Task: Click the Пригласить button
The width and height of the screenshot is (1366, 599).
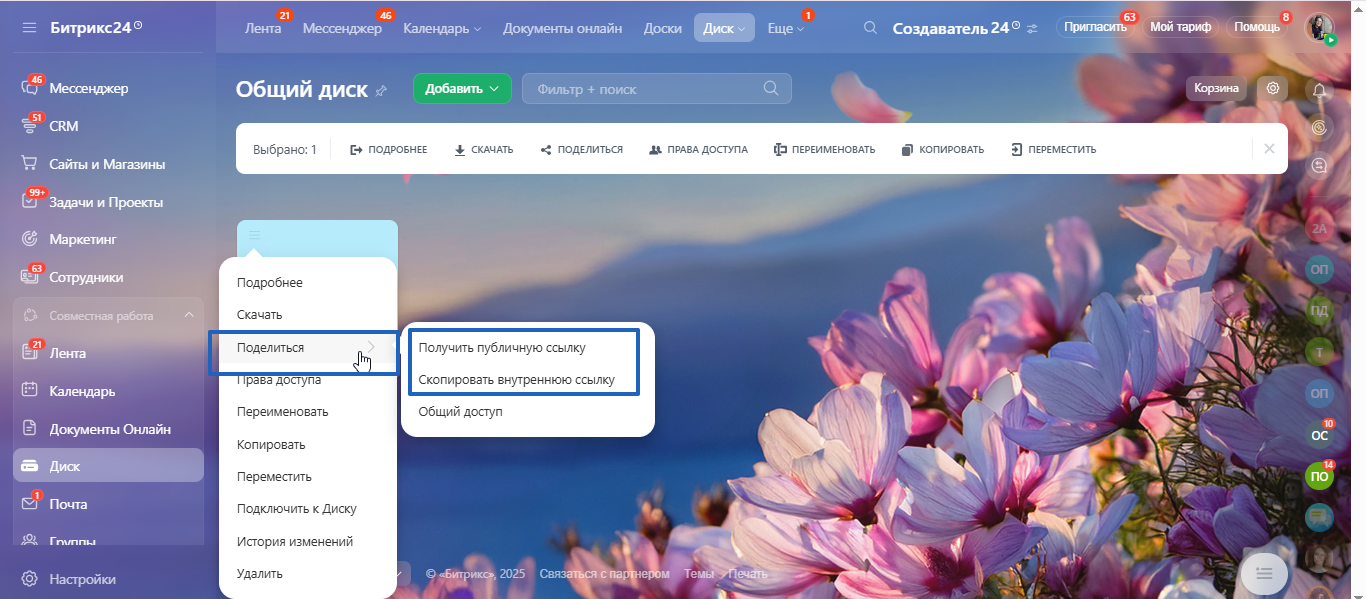Action: tap(1095, 27)
